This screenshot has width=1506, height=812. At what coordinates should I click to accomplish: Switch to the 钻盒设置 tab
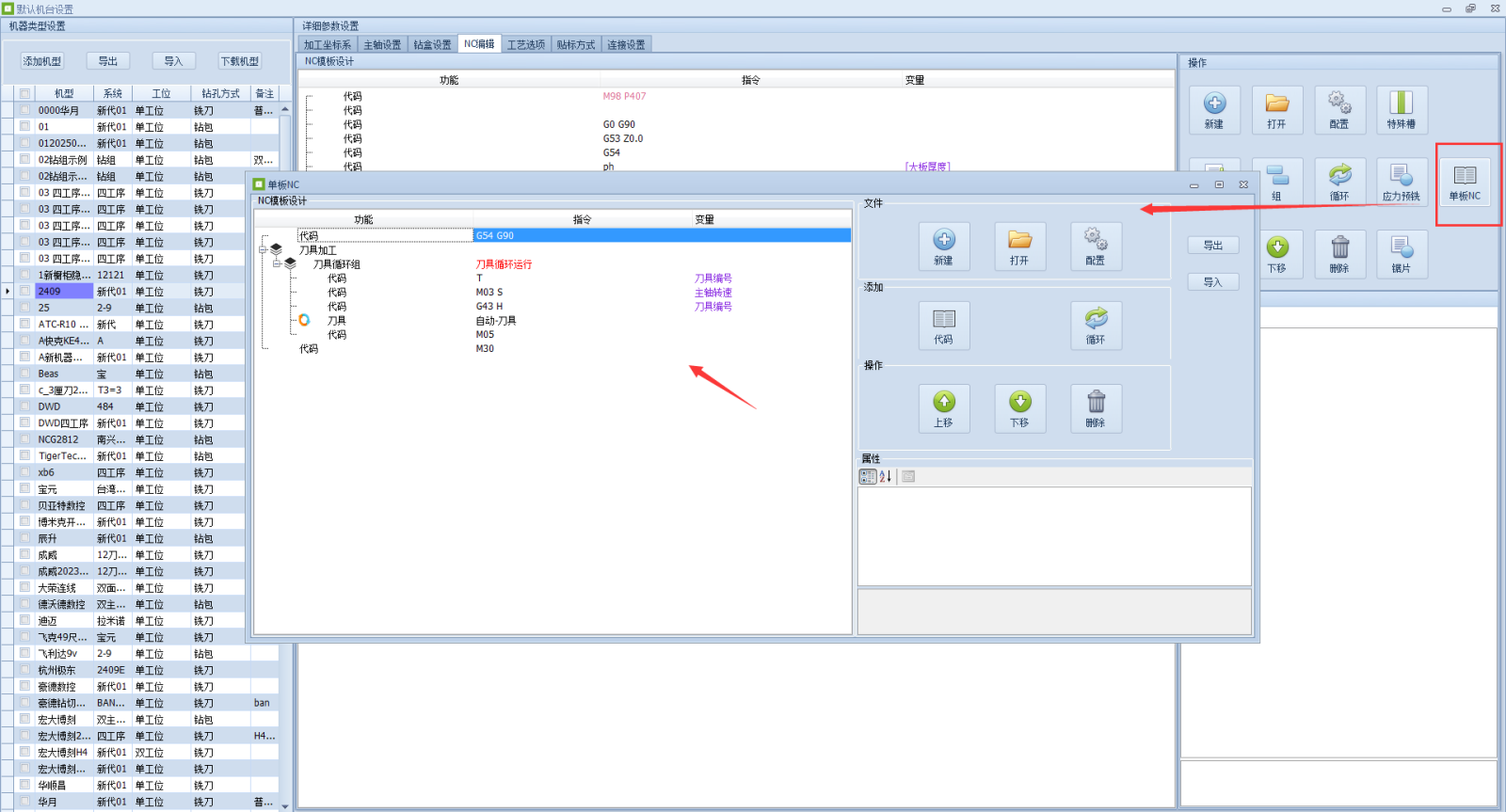coord(432,44)
